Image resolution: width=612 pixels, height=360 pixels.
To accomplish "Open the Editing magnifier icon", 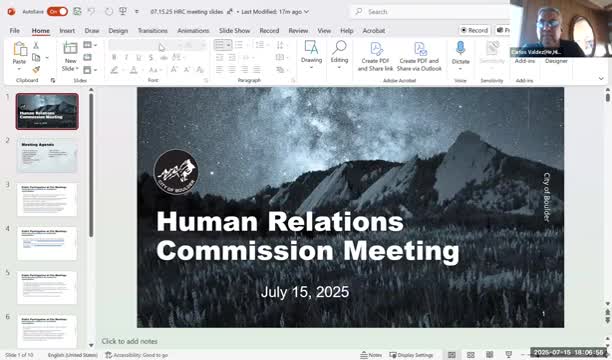I will (x=339, y=48).
